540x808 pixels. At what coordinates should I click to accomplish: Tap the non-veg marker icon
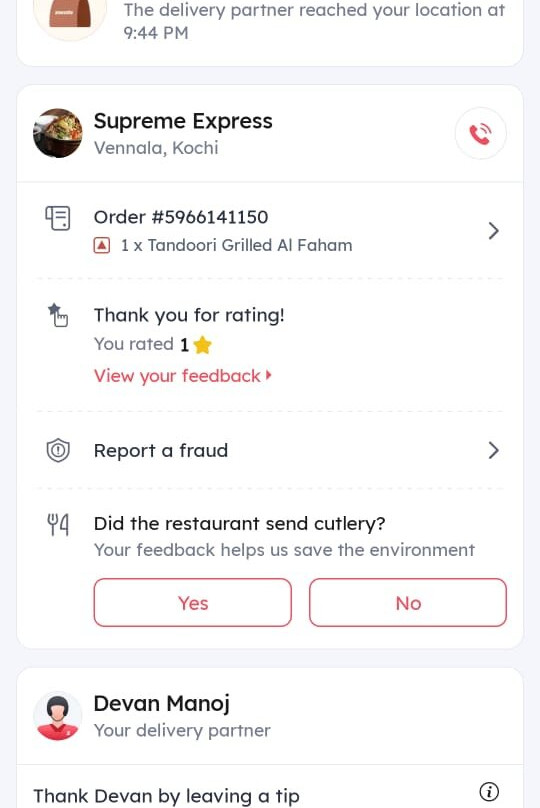[102, 245]
